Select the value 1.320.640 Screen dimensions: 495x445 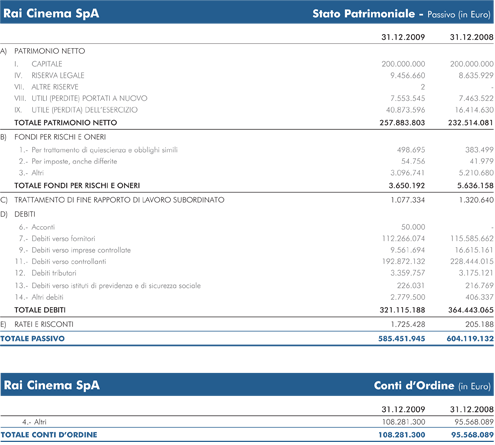coord(476,200)
